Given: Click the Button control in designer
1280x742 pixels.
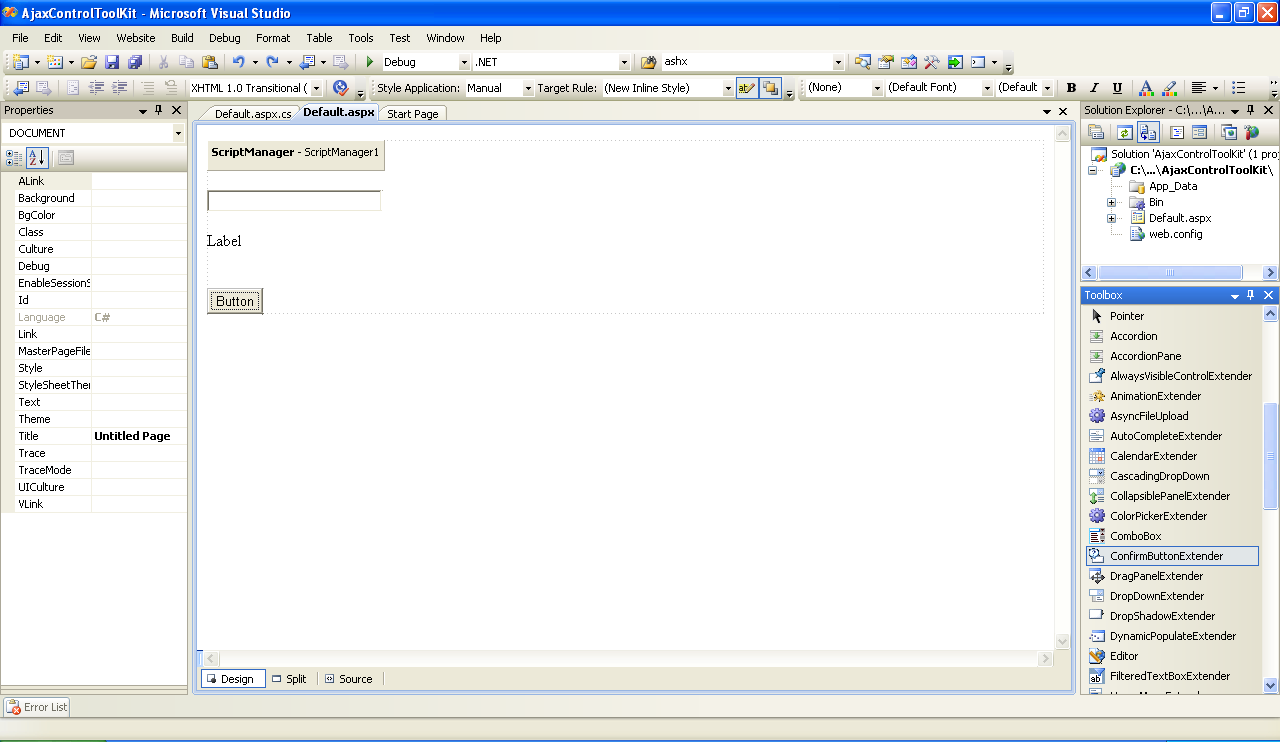Looking at the screenshot, I should [x=235, y=301].
